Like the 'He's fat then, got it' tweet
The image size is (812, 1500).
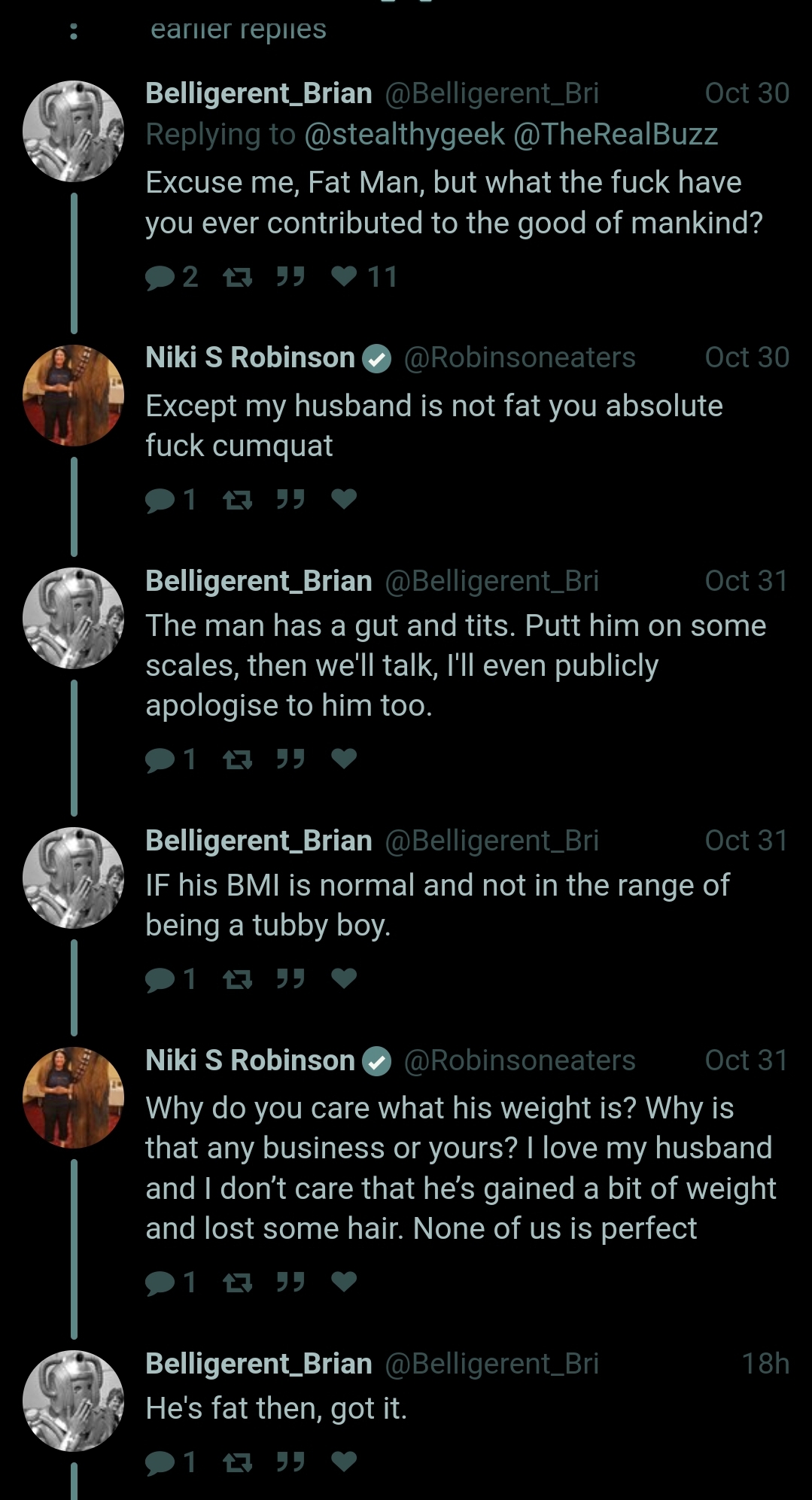tap(344, 1462)
